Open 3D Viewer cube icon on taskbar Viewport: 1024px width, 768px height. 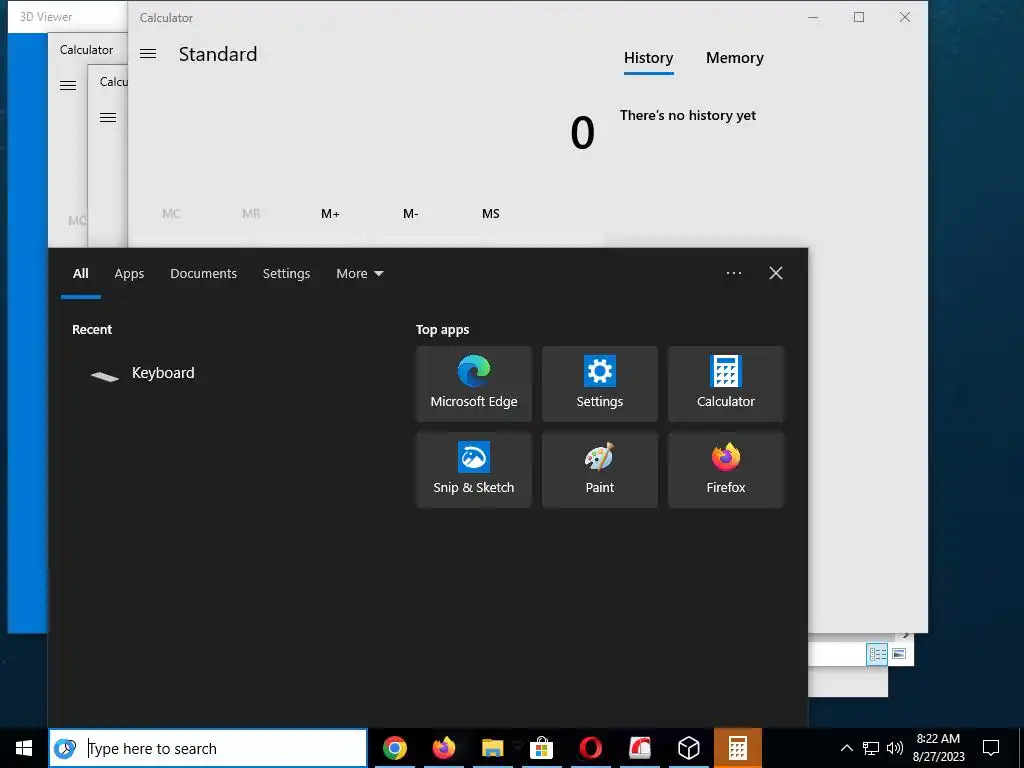point(688,748)
